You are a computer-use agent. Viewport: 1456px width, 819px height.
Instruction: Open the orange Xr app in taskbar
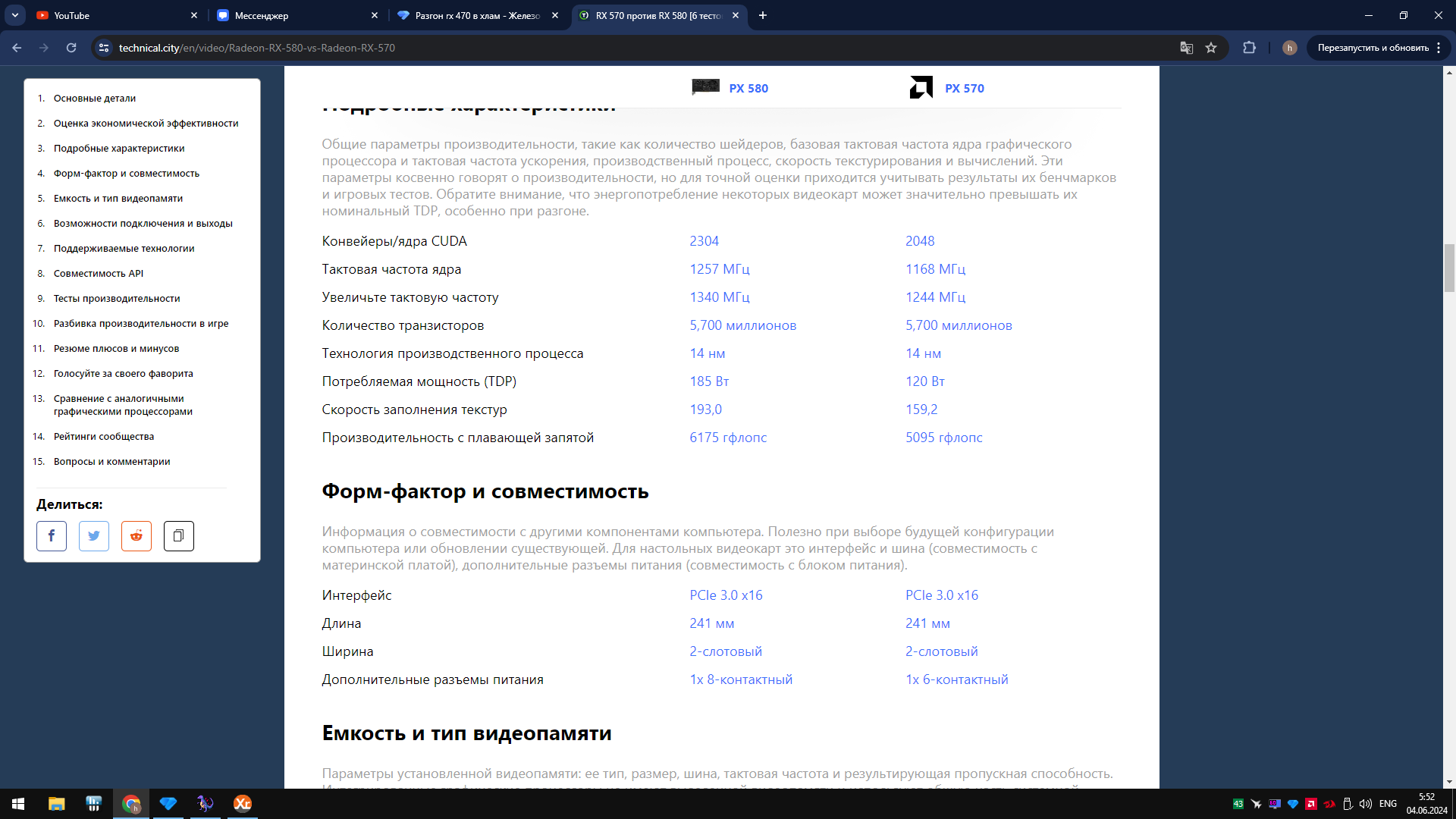pos(243,804)
